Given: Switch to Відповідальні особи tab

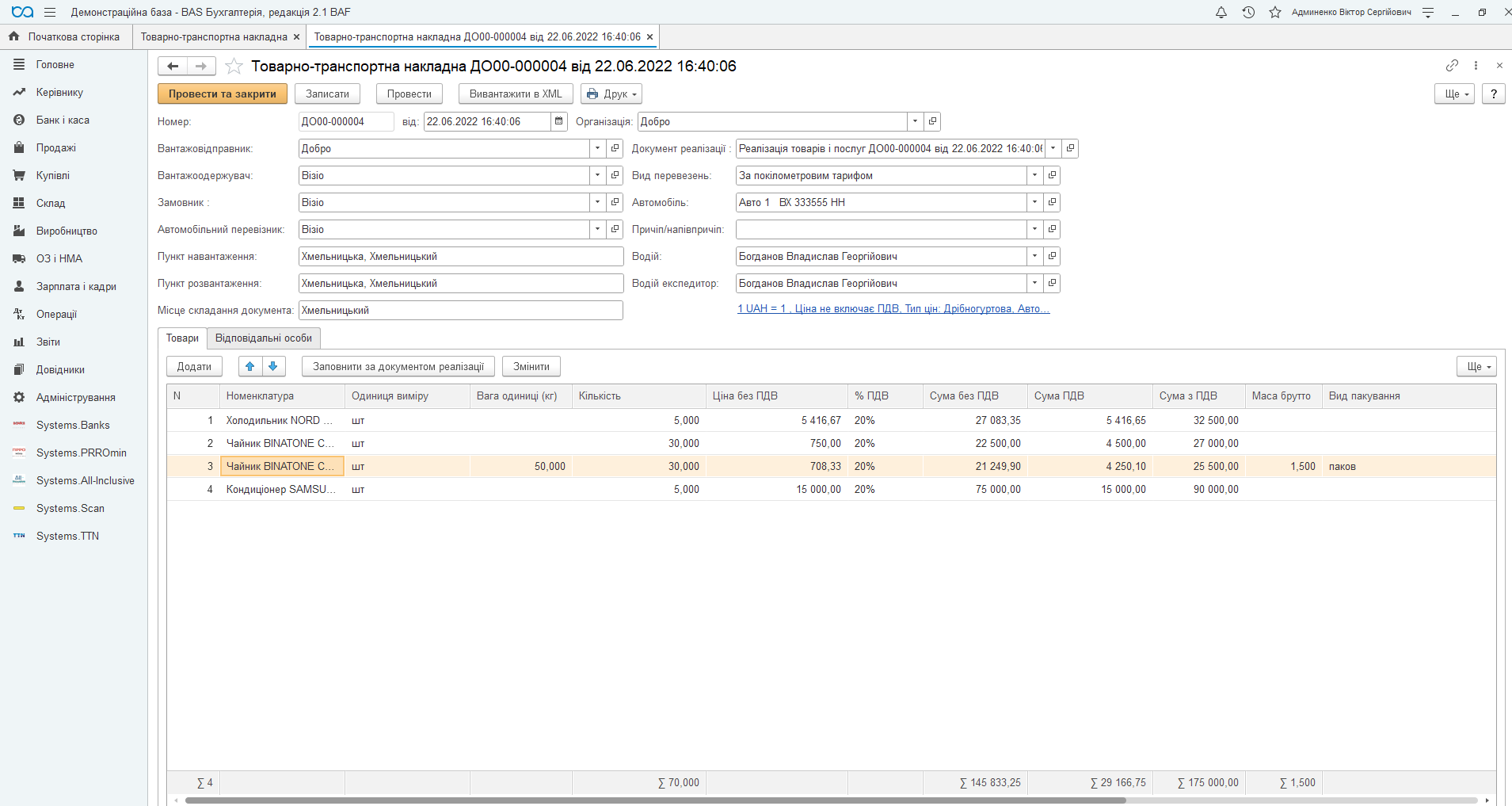Looking at the screenshot, I should tap(263, 338).
